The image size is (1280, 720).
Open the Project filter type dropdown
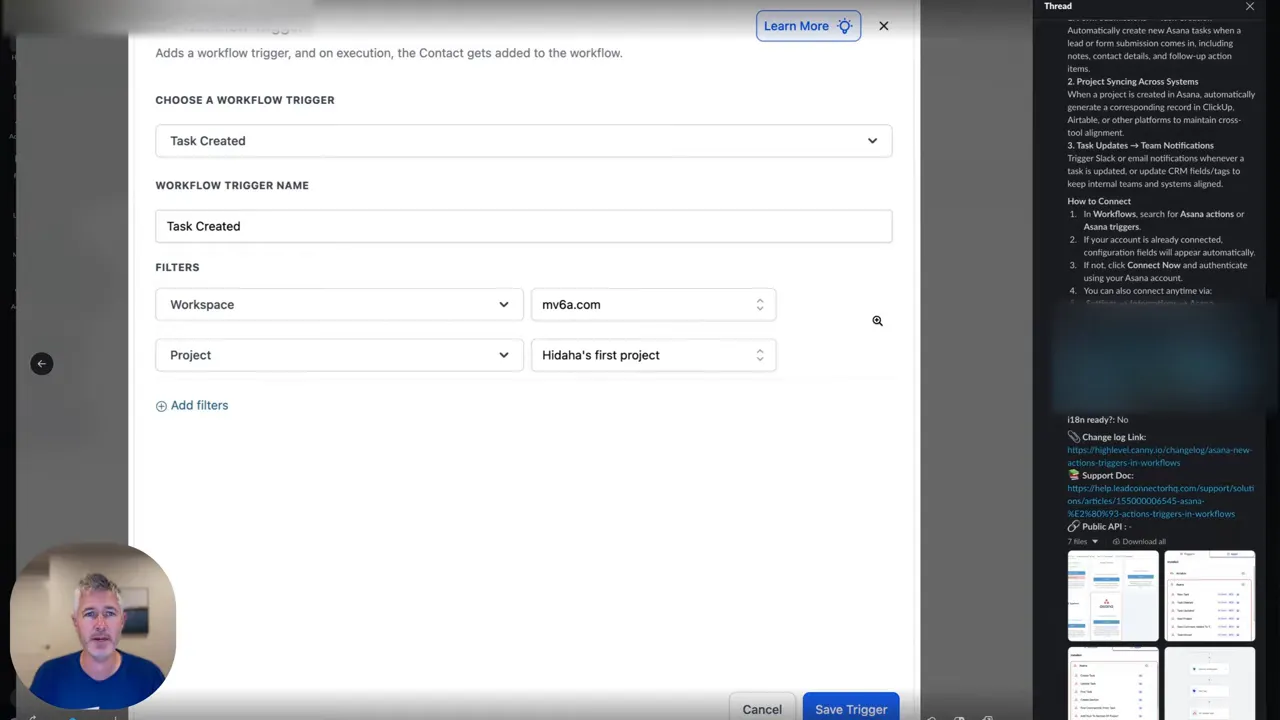point(339,355)
